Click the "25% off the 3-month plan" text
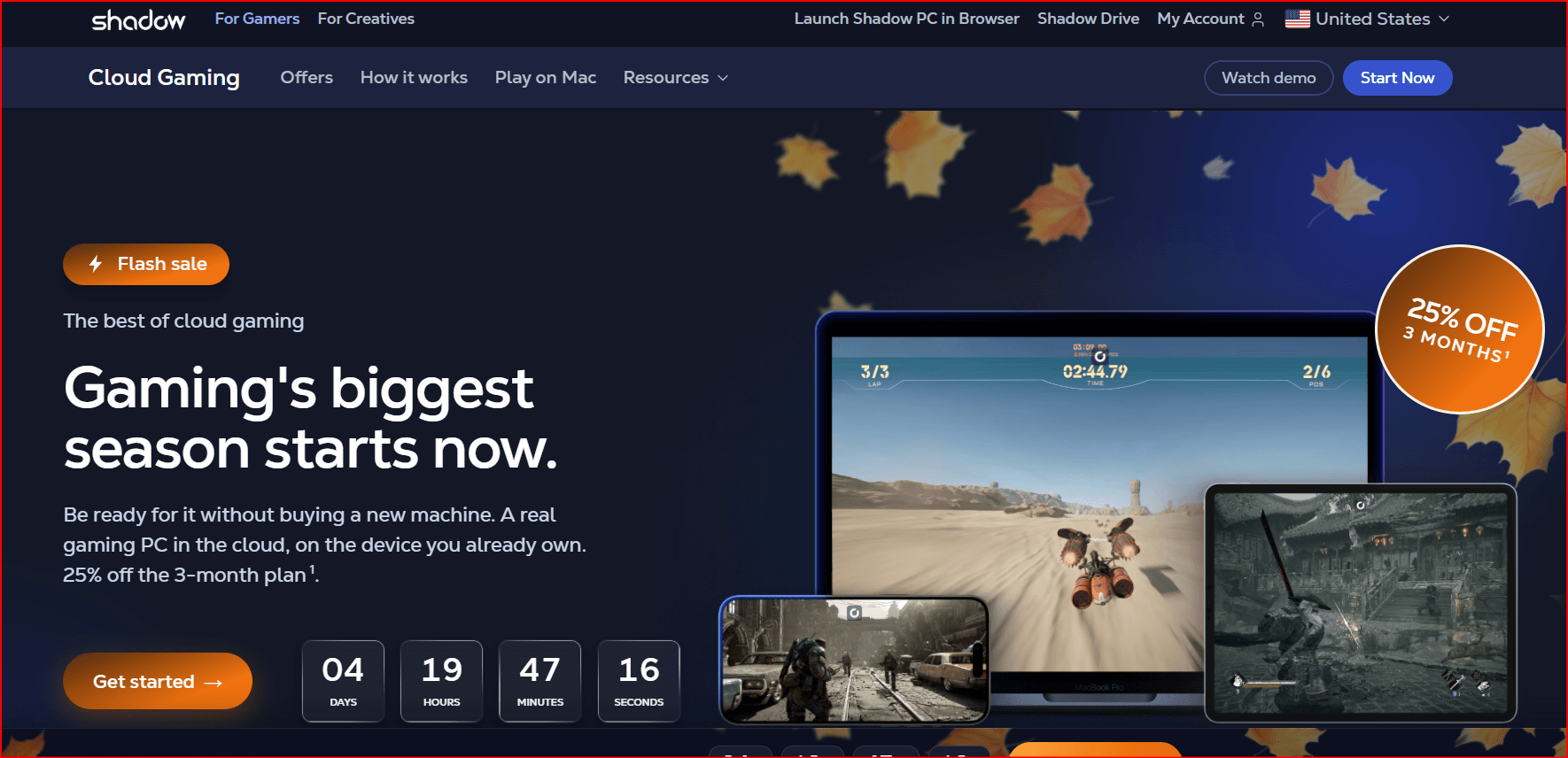 coord(184,575)
